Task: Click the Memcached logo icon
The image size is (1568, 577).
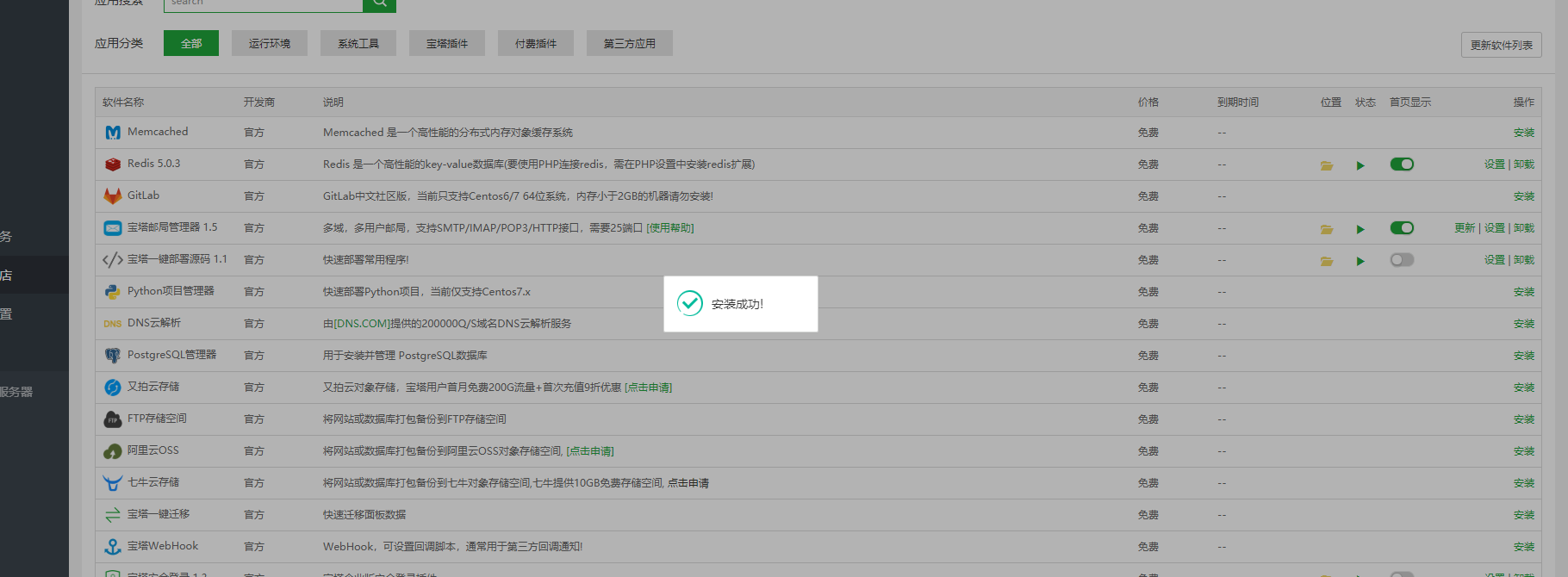Action: point(113,133)
